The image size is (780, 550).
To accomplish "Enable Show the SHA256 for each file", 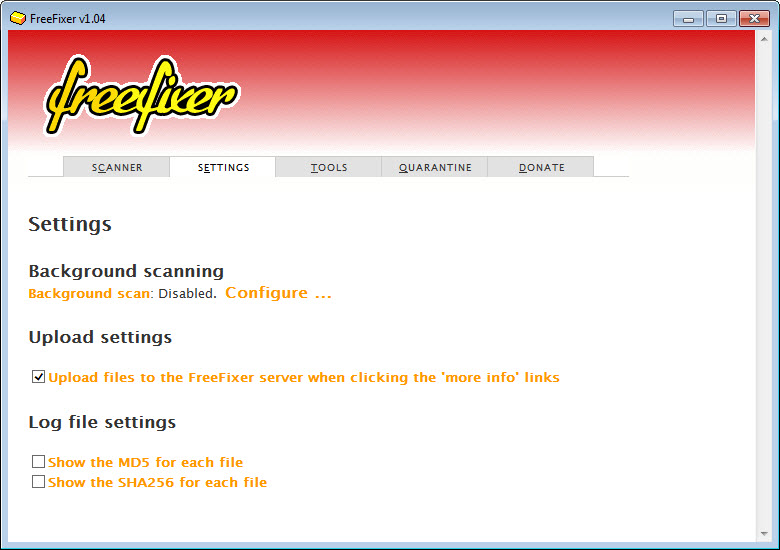I will [x=38, y=481].
